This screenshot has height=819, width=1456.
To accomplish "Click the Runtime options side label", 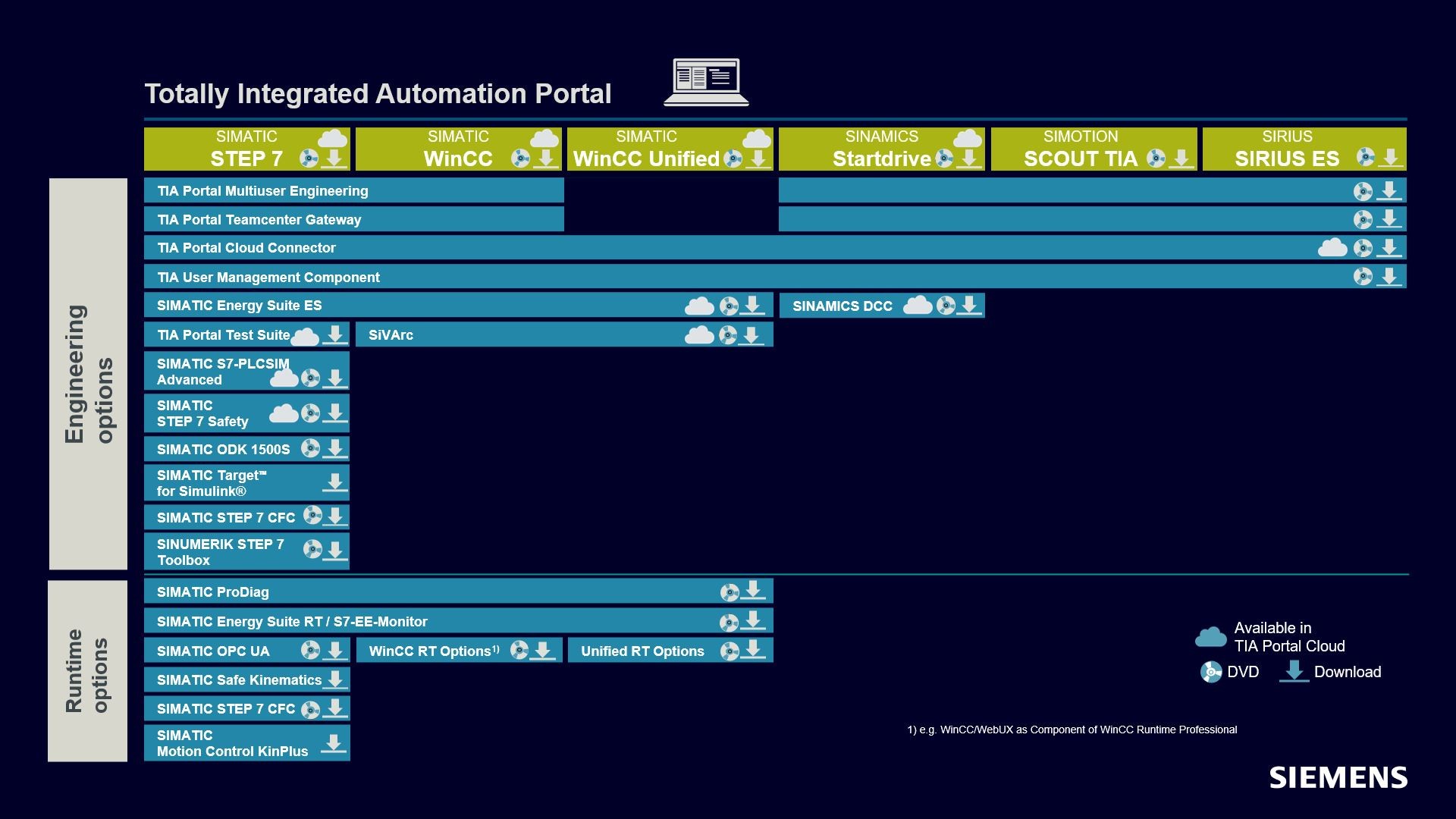I will click(x=87, y=671).
